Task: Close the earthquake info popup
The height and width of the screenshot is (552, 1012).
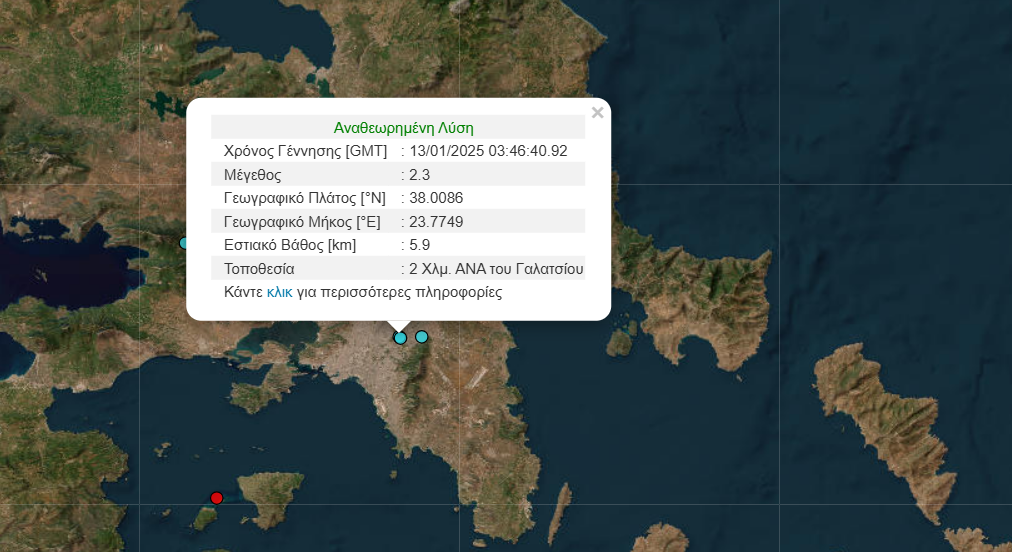Action: 598,113
